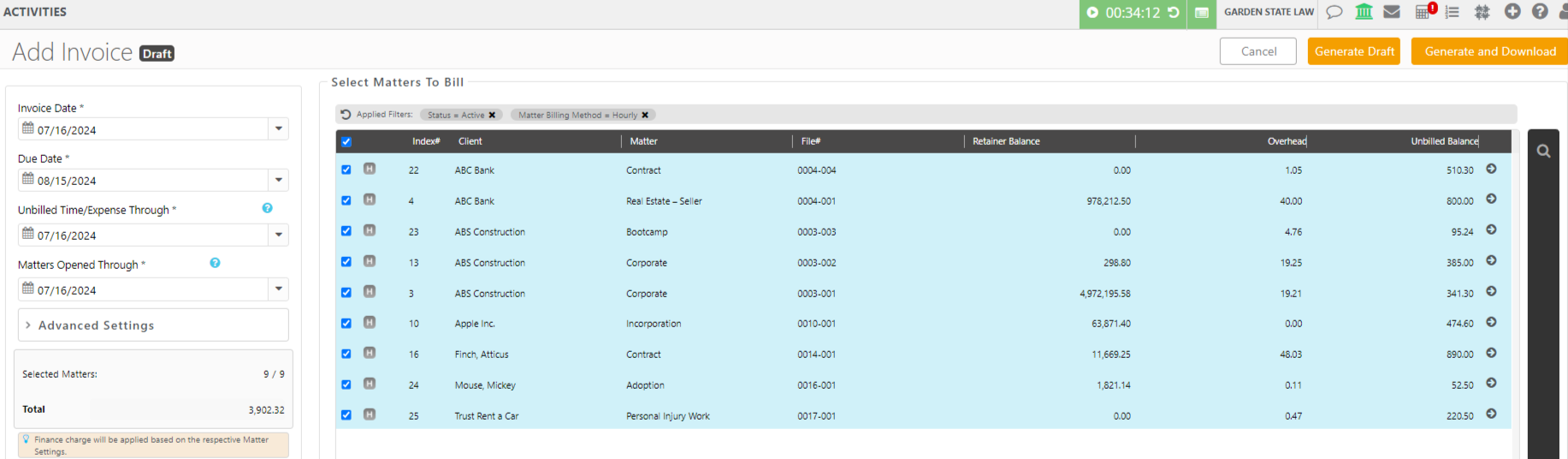This screenshot has height=459, width=1568.
Task: Open the chat messages icon
Action: pos(1334,12)
